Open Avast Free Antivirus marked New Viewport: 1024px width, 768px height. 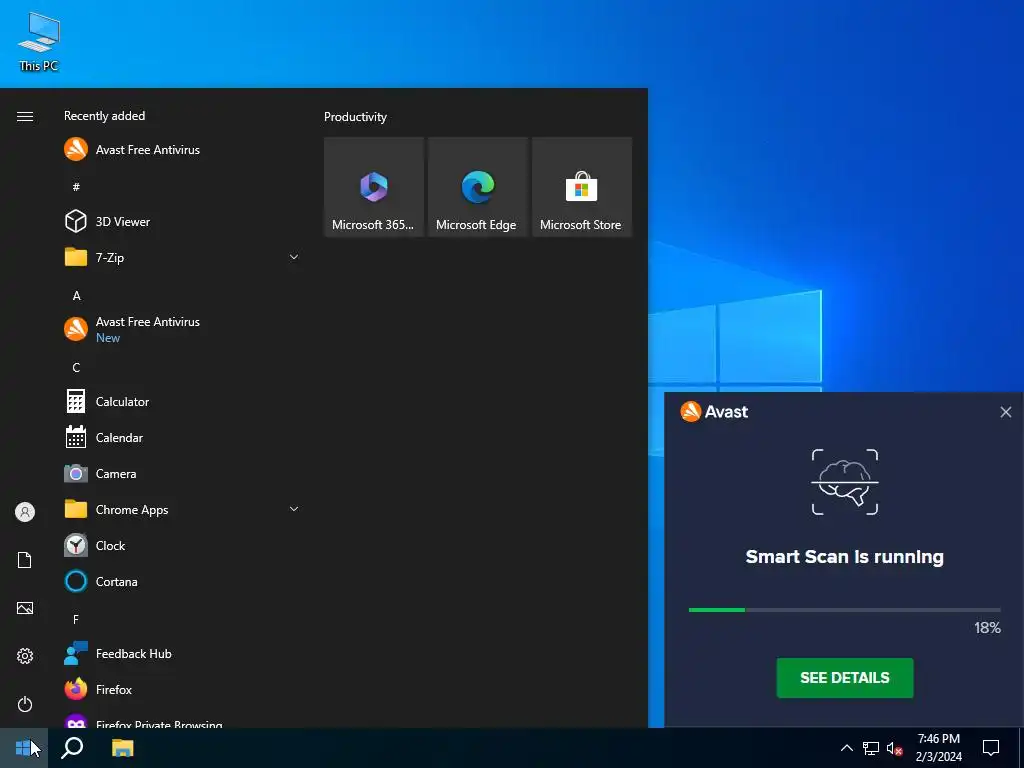pyautogui.click(x=181, y=329)
